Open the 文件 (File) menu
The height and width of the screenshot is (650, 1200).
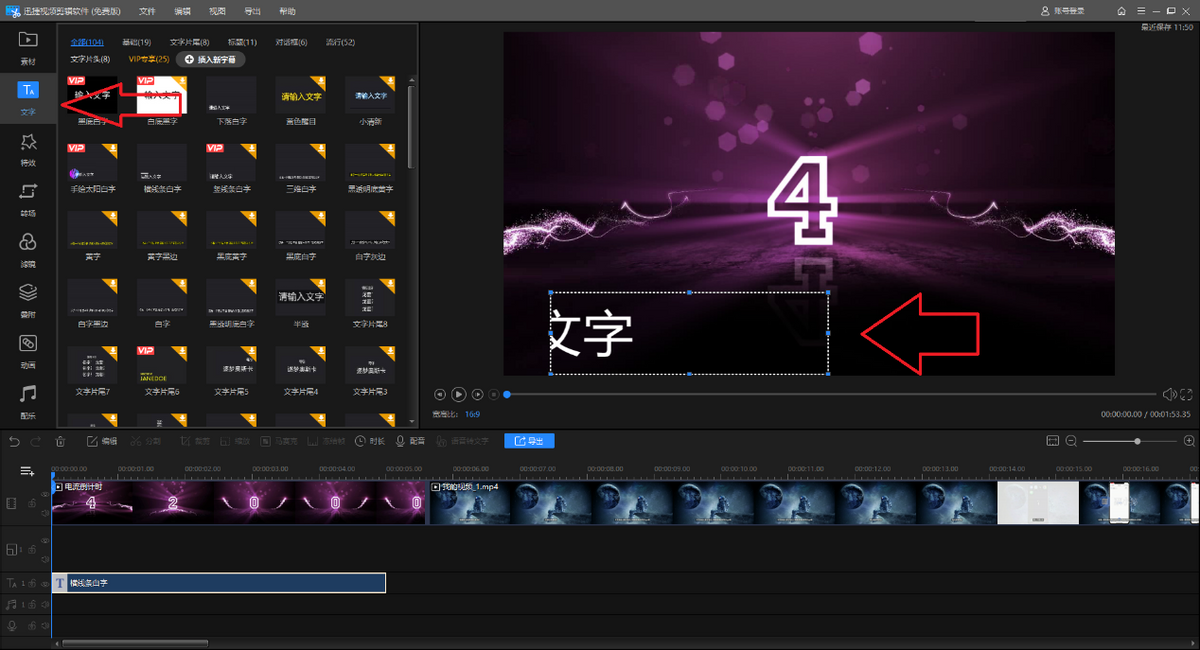point(147,11)
